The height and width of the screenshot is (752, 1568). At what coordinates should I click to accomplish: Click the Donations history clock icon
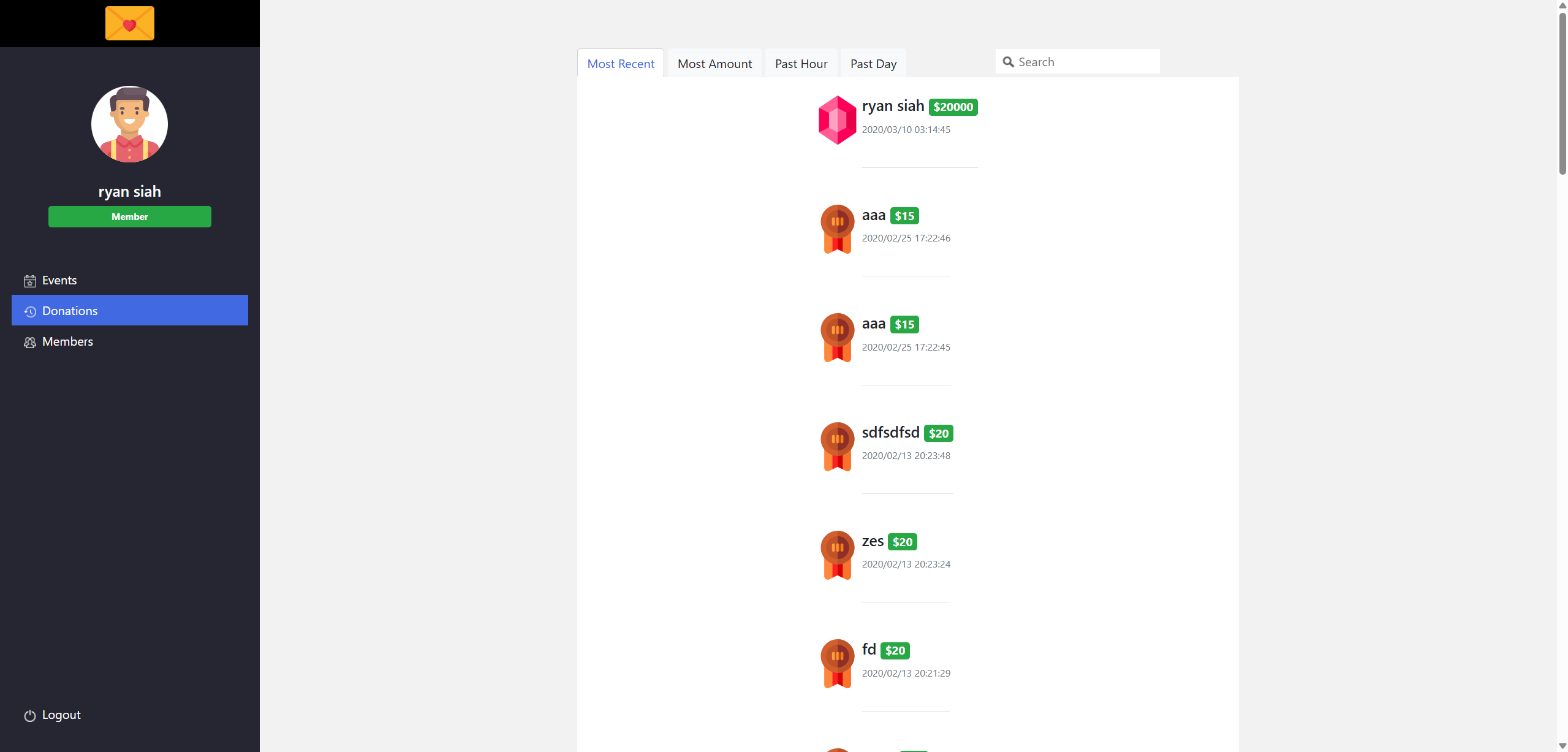coord(29,312)
